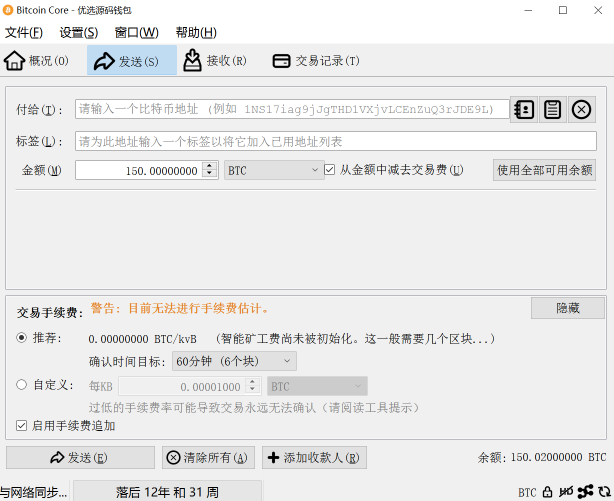Disable 启用手续费追加 checkbox
This screenshot has width=614, height=501.
point(22,426)
